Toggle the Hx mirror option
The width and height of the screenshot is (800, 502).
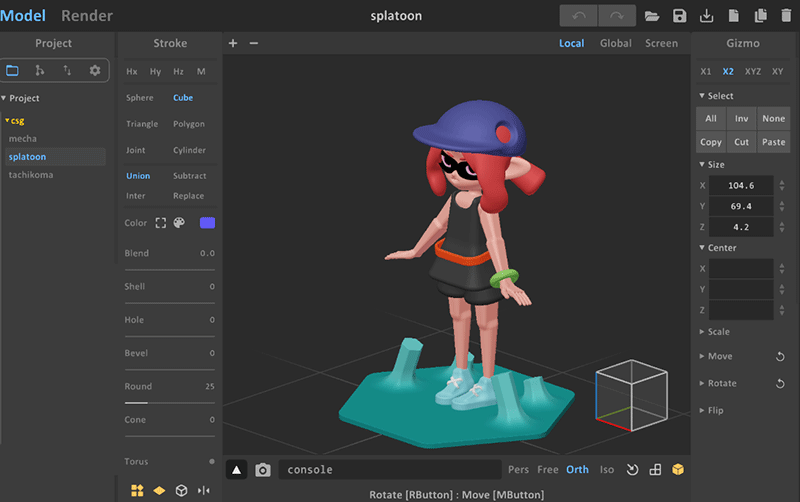pyautogui.click(x=132, y=71)
